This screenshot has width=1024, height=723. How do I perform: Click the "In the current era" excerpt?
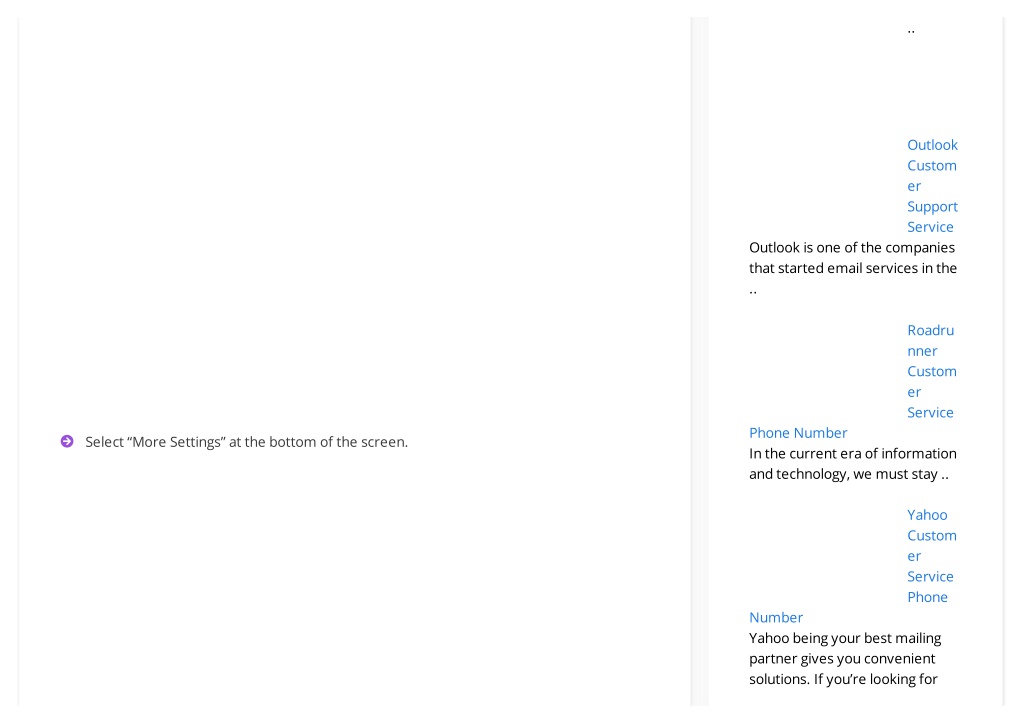pos(852,464)
